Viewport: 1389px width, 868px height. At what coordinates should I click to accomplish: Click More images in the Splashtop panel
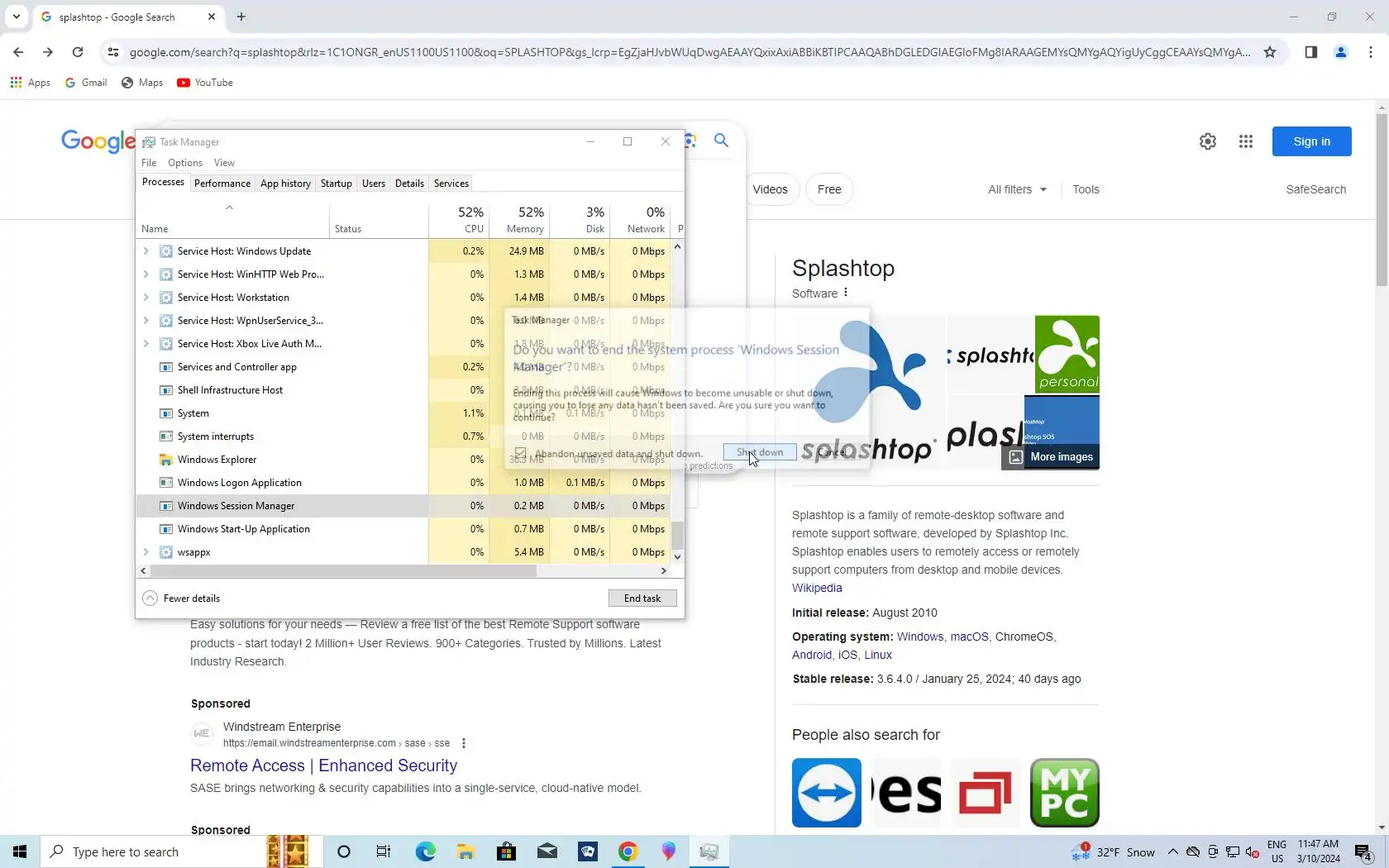click(x=1051, y=457)
